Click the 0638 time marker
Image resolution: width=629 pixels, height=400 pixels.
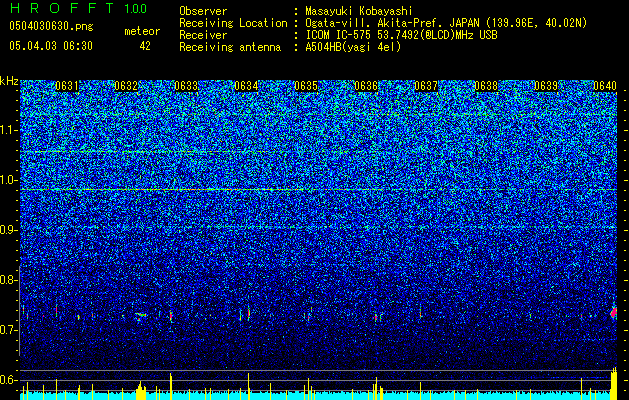coord(486,86)
